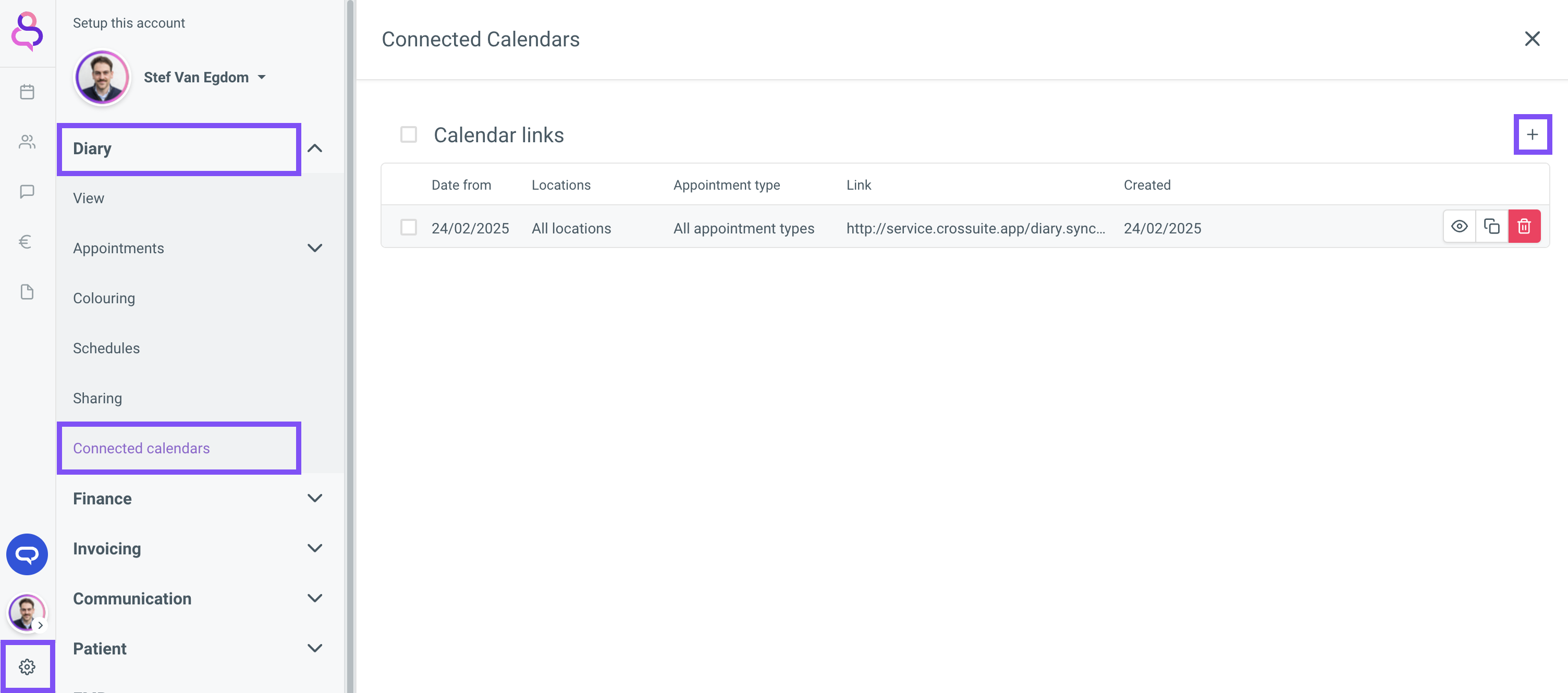
Task: Open the Schedules menu item
Action: click(x=106, y=348)
